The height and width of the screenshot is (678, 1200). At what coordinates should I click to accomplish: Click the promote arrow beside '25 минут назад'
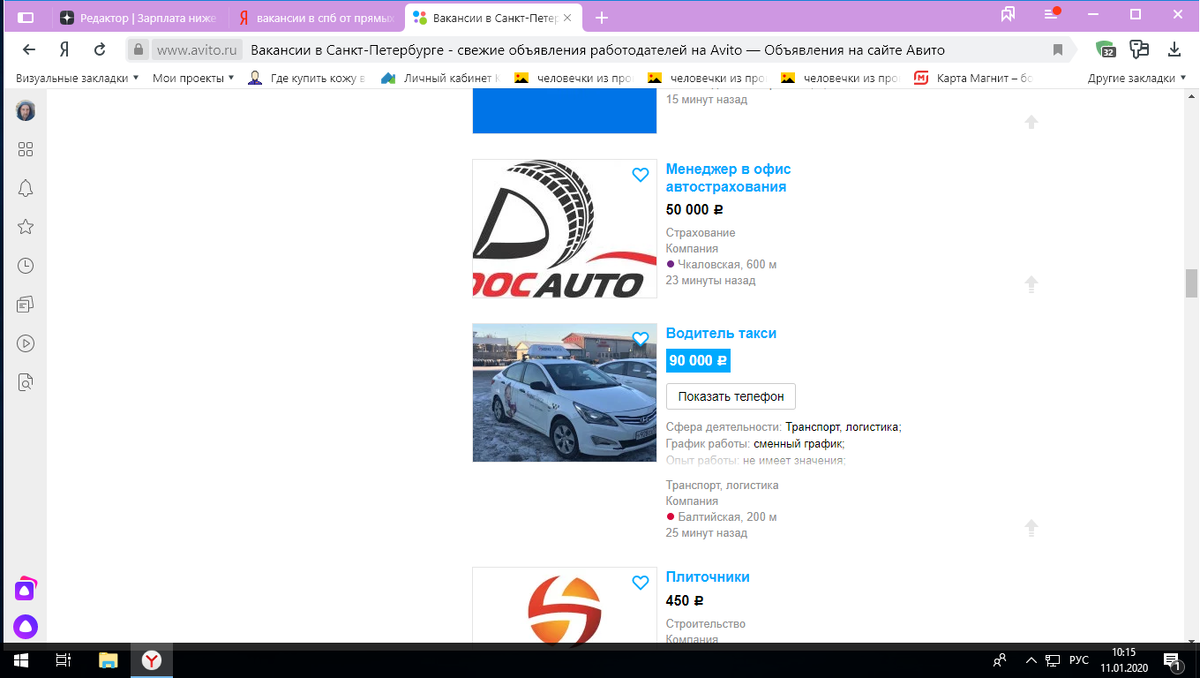[x=1031, y=527]
